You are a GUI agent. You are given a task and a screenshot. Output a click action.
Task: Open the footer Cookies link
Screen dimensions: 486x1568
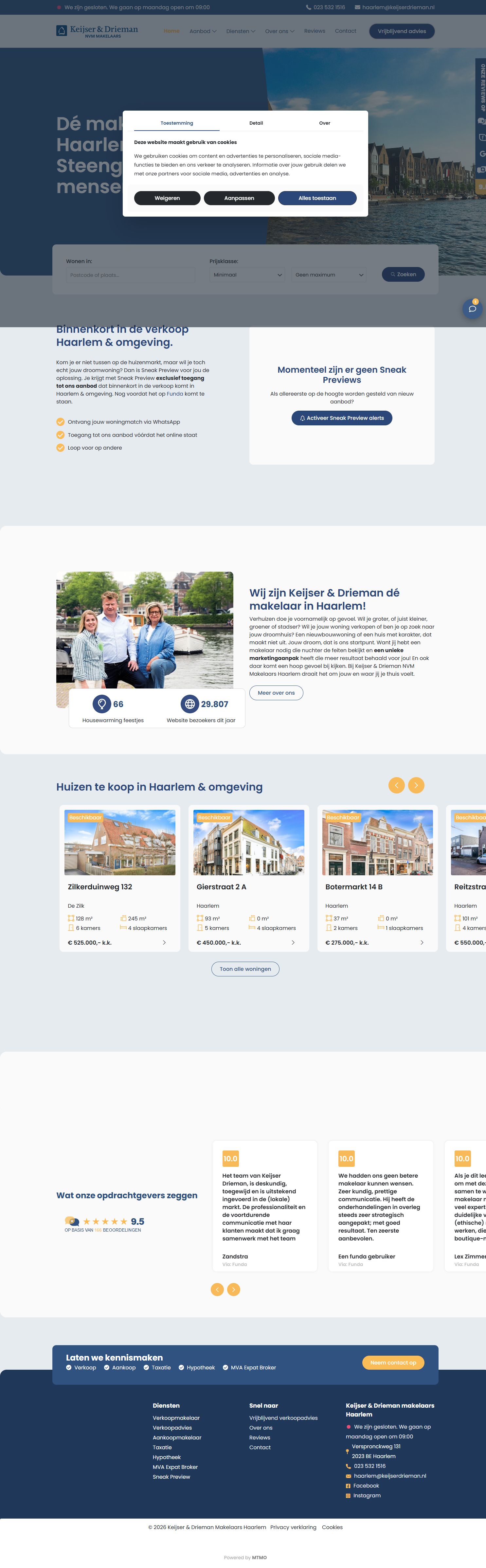pos(332,1527)
